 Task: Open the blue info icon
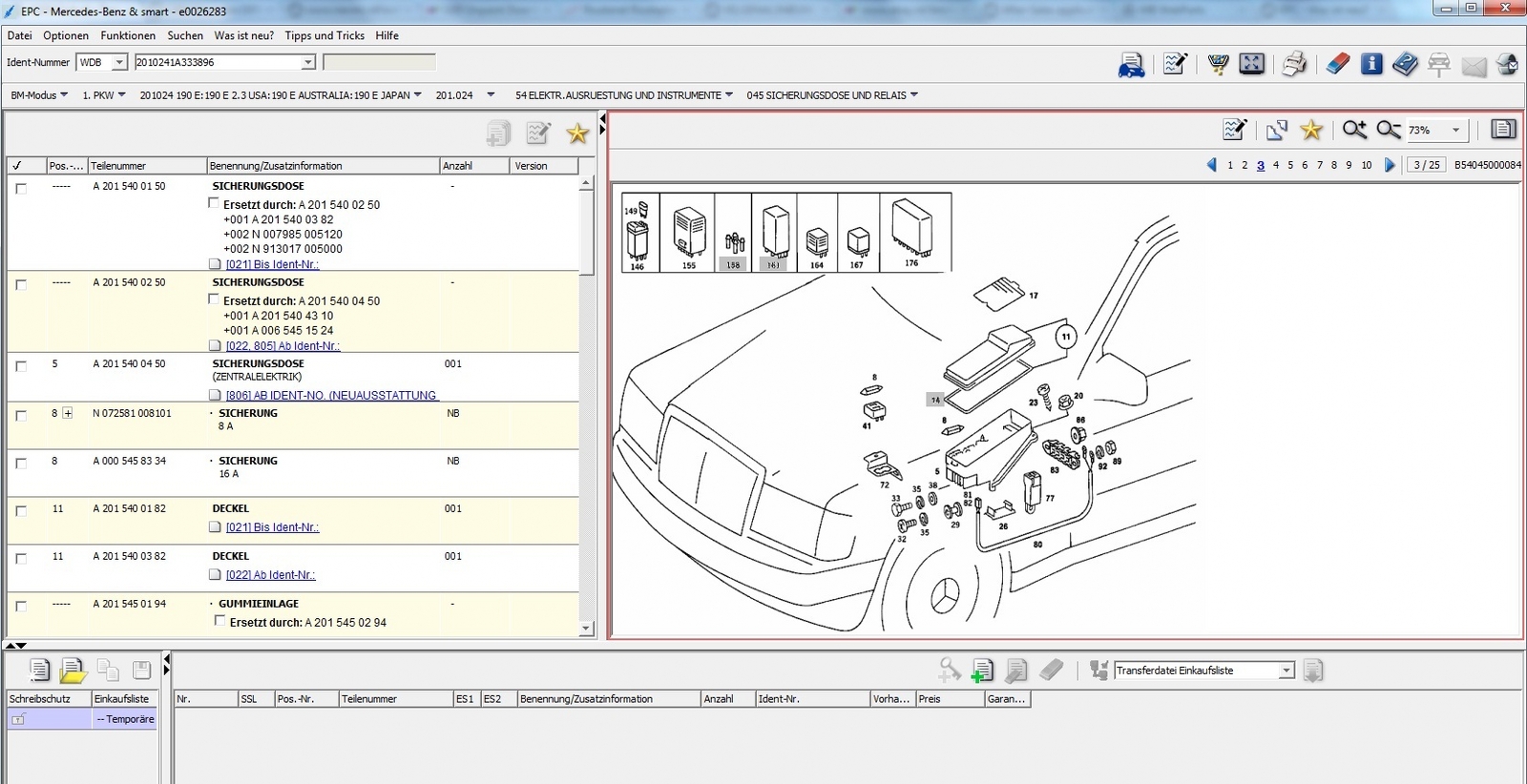tap(1371, 64)
